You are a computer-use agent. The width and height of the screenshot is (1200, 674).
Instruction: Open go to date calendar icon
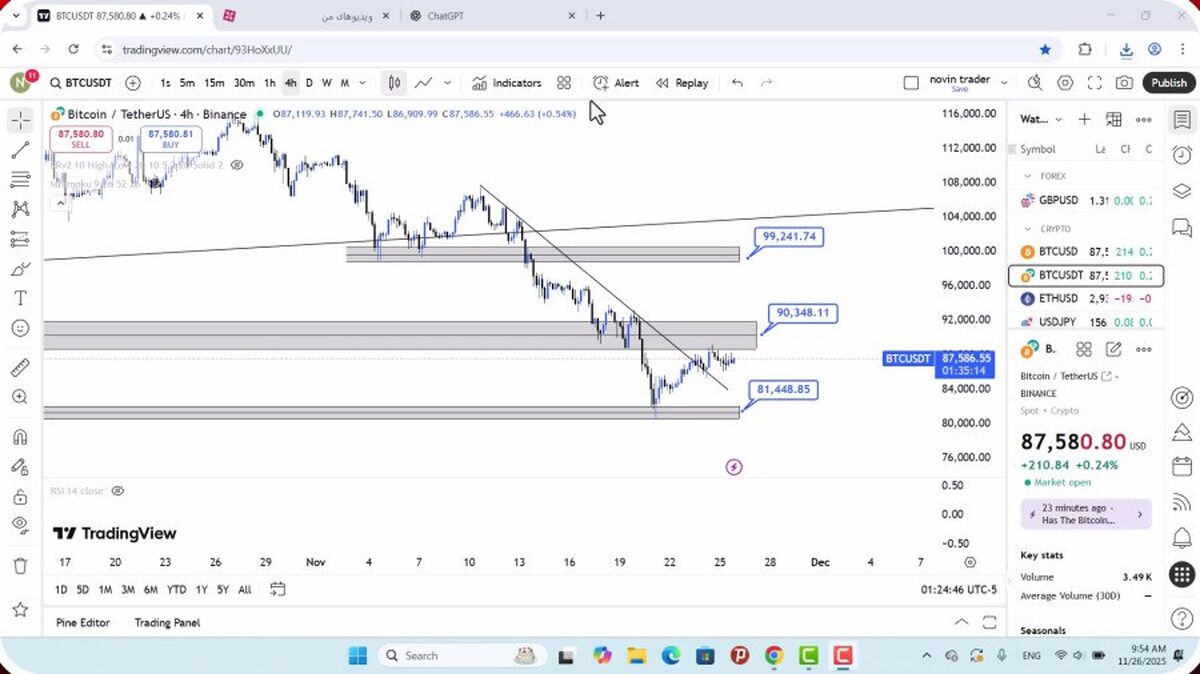tap(278, 589)
